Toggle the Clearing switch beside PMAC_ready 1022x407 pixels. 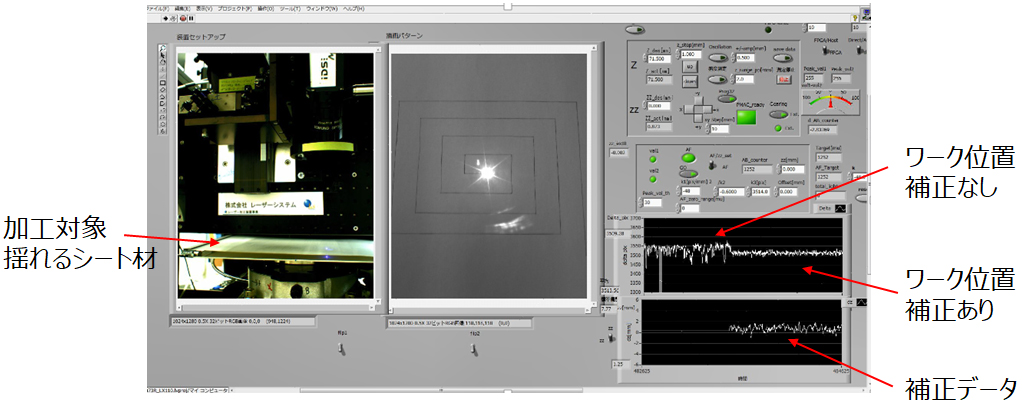(778, 114)
